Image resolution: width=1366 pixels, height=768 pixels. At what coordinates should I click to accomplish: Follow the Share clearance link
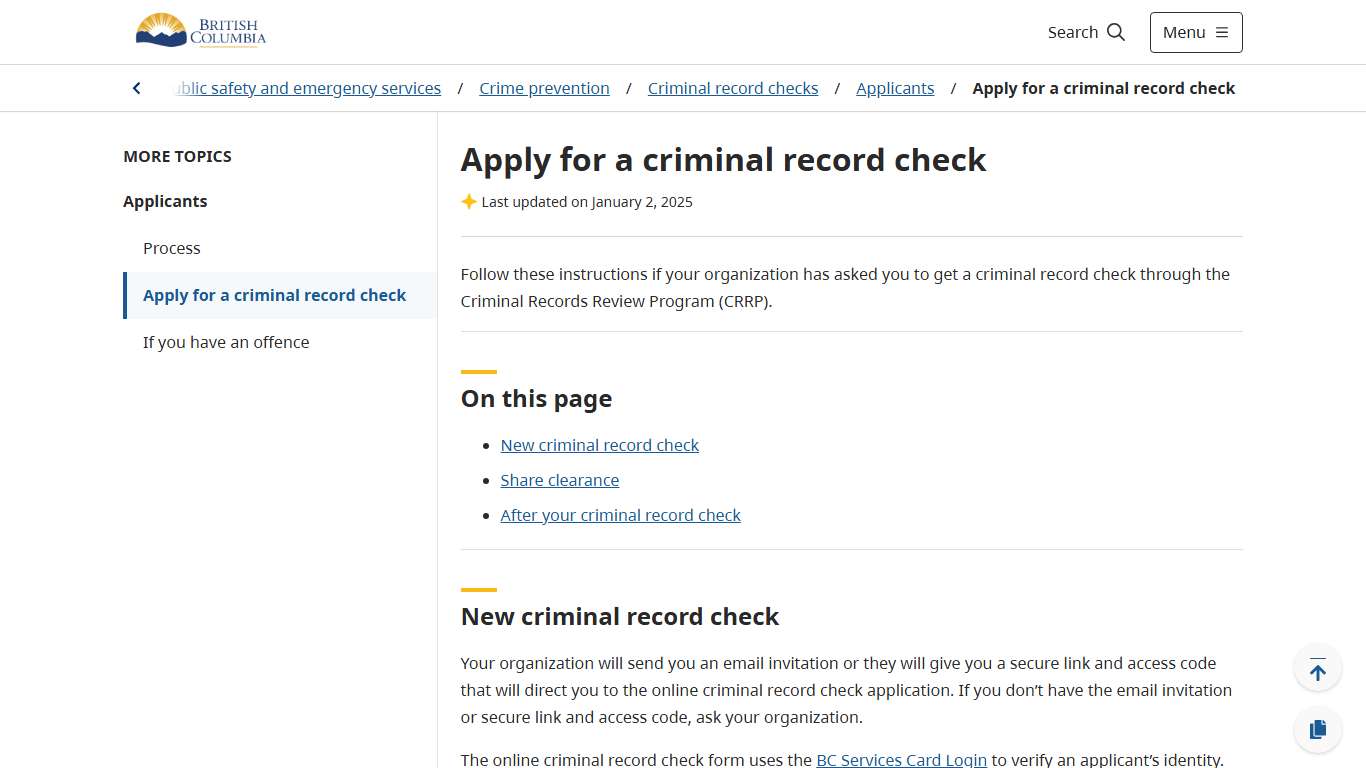[x=559, y=480]
